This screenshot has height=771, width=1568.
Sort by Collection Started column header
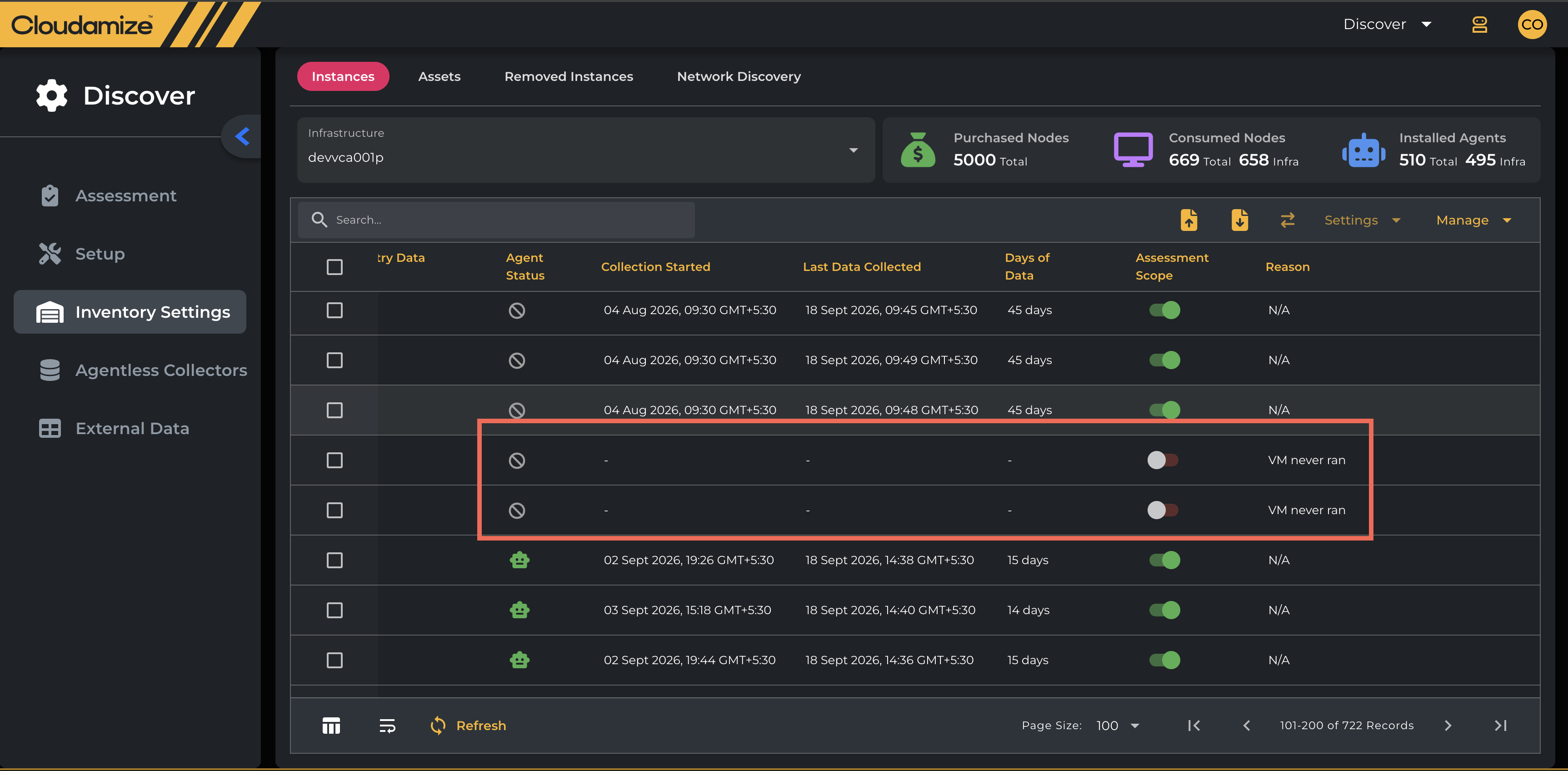click(x=655, y=267)
